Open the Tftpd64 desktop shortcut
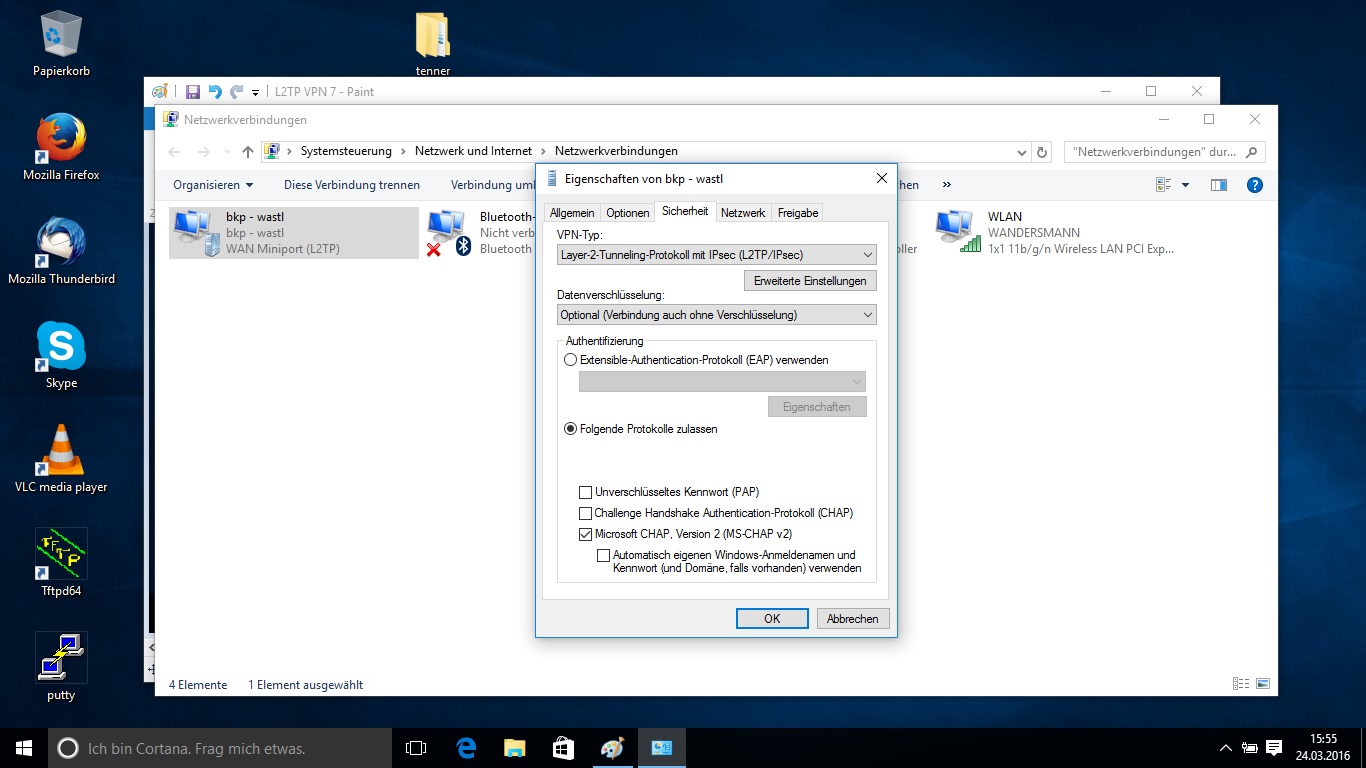This screenshot has height=768, width=1366. coord(61,555)
